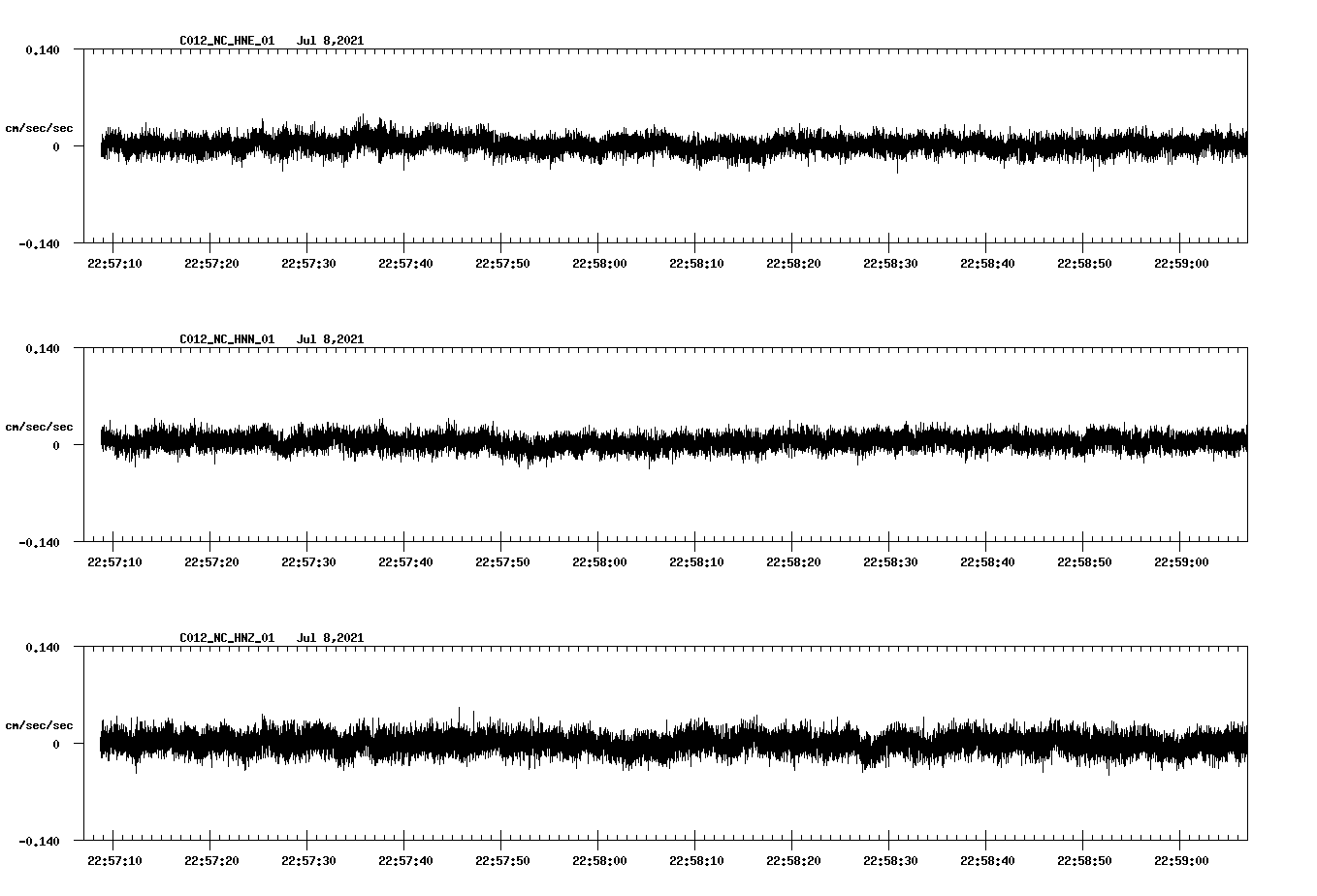Select the cm/sec/sec label of middle plot
1317x896 pixels.
(x=39, y=426)
